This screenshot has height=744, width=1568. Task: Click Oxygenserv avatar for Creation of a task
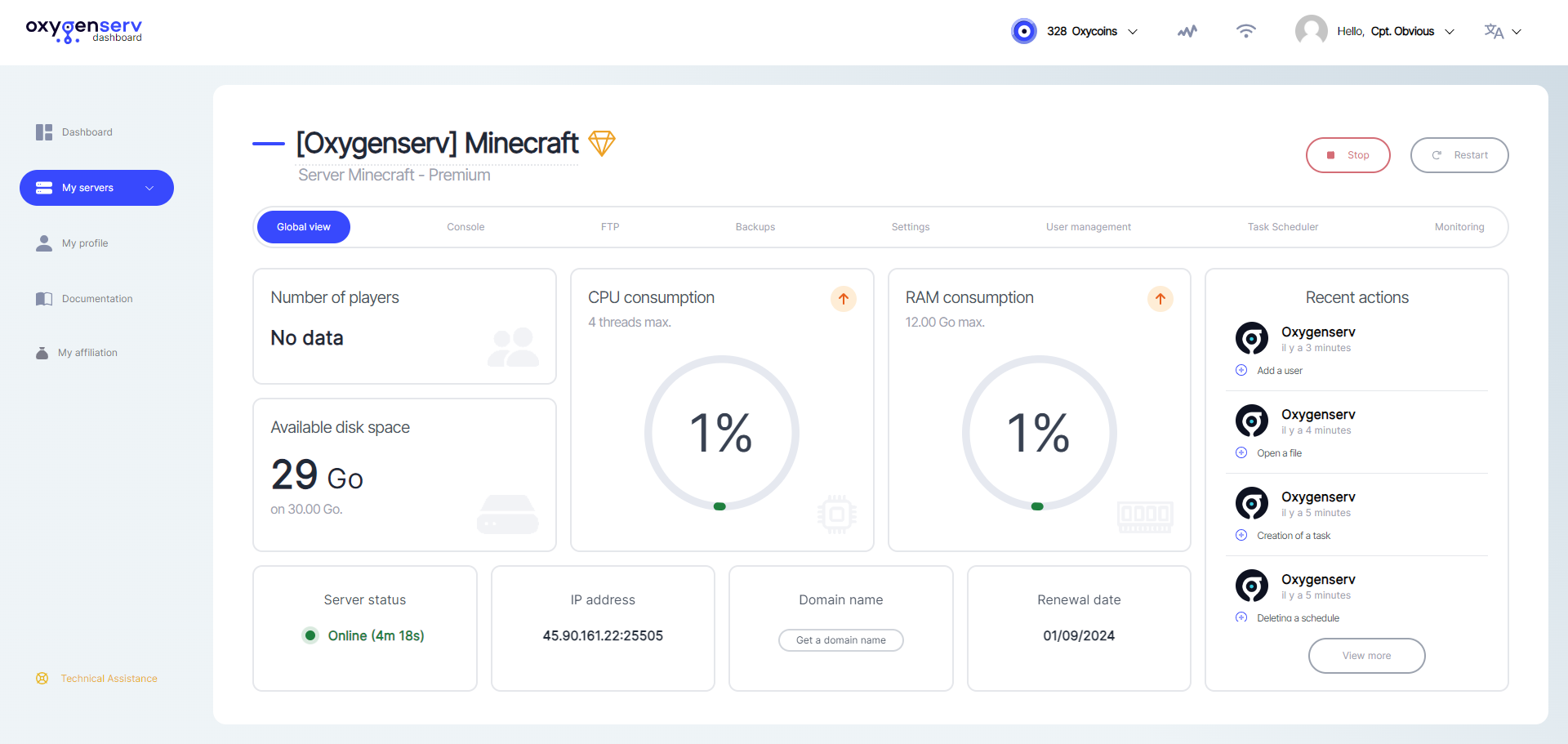(1252, 503)
